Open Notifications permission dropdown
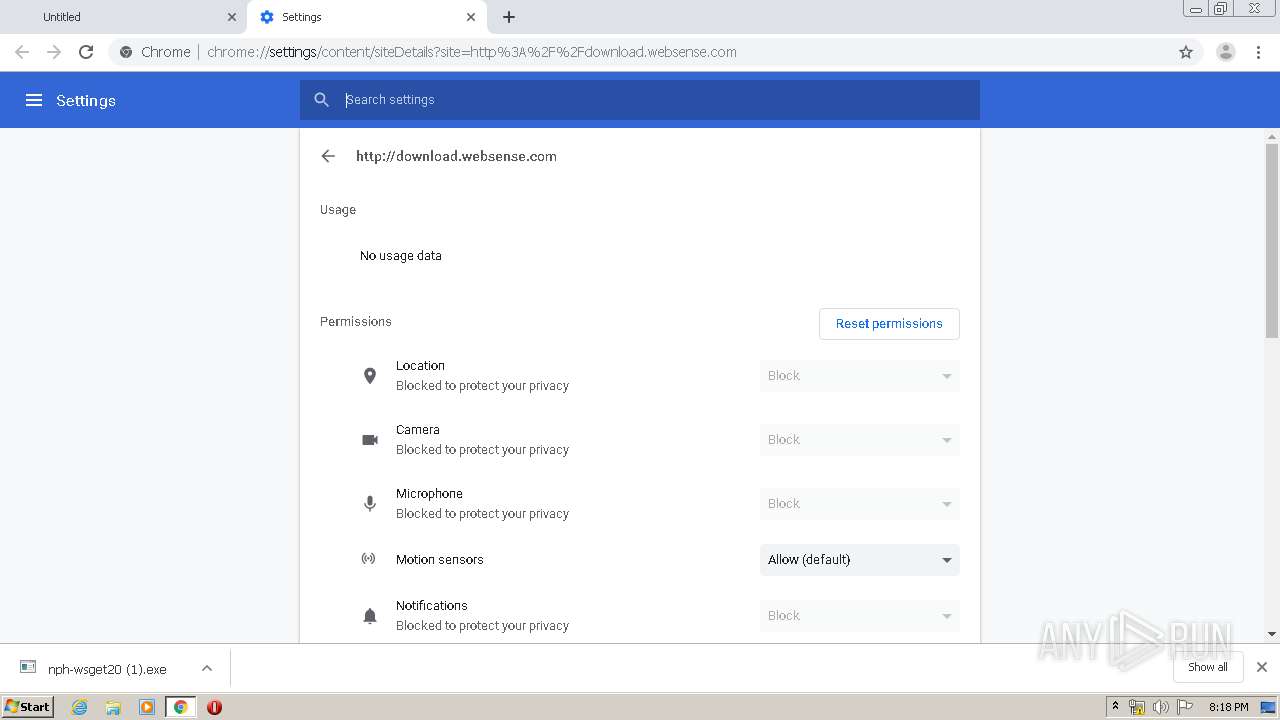1280x720 pixels. click(859, 616)
